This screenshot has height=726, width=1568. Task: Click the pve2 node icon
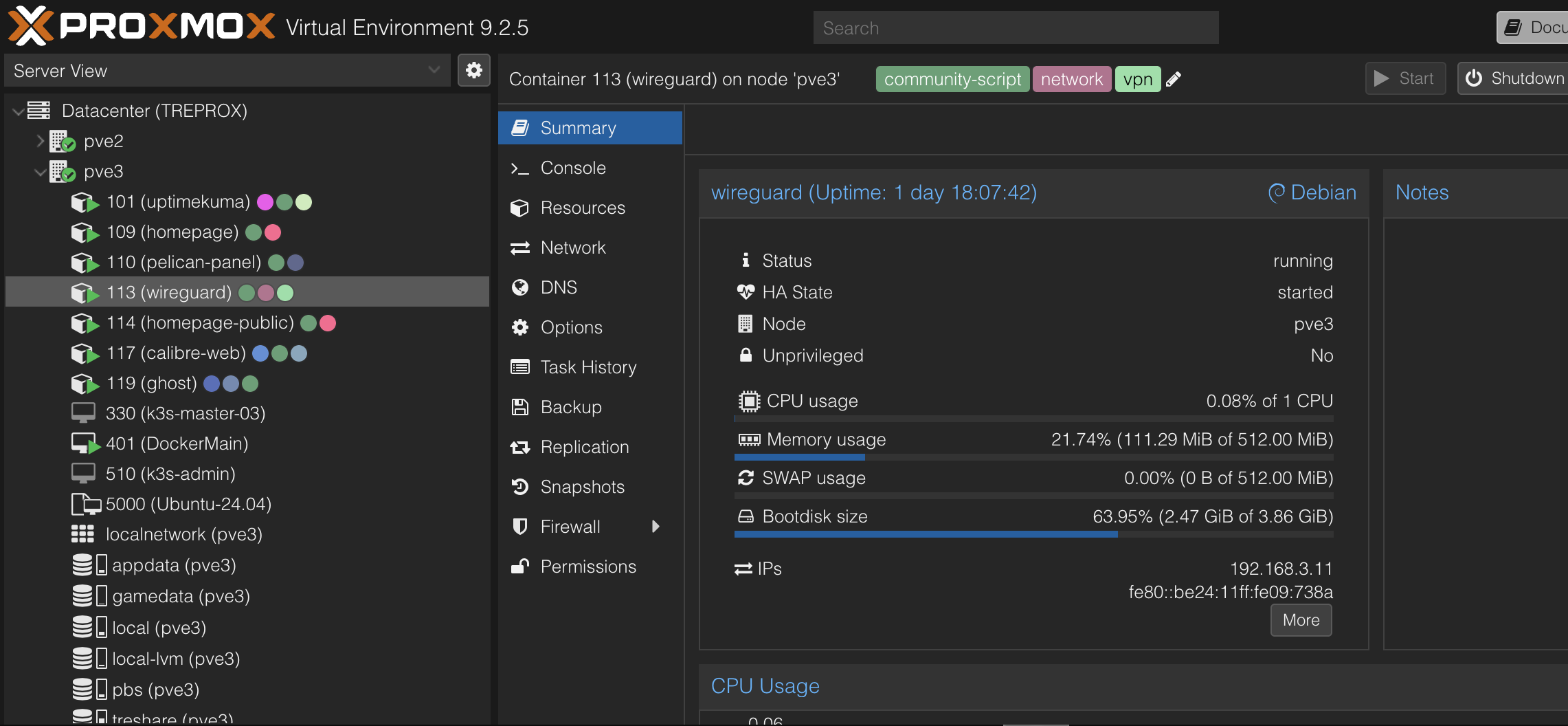(x=62, y=141)
